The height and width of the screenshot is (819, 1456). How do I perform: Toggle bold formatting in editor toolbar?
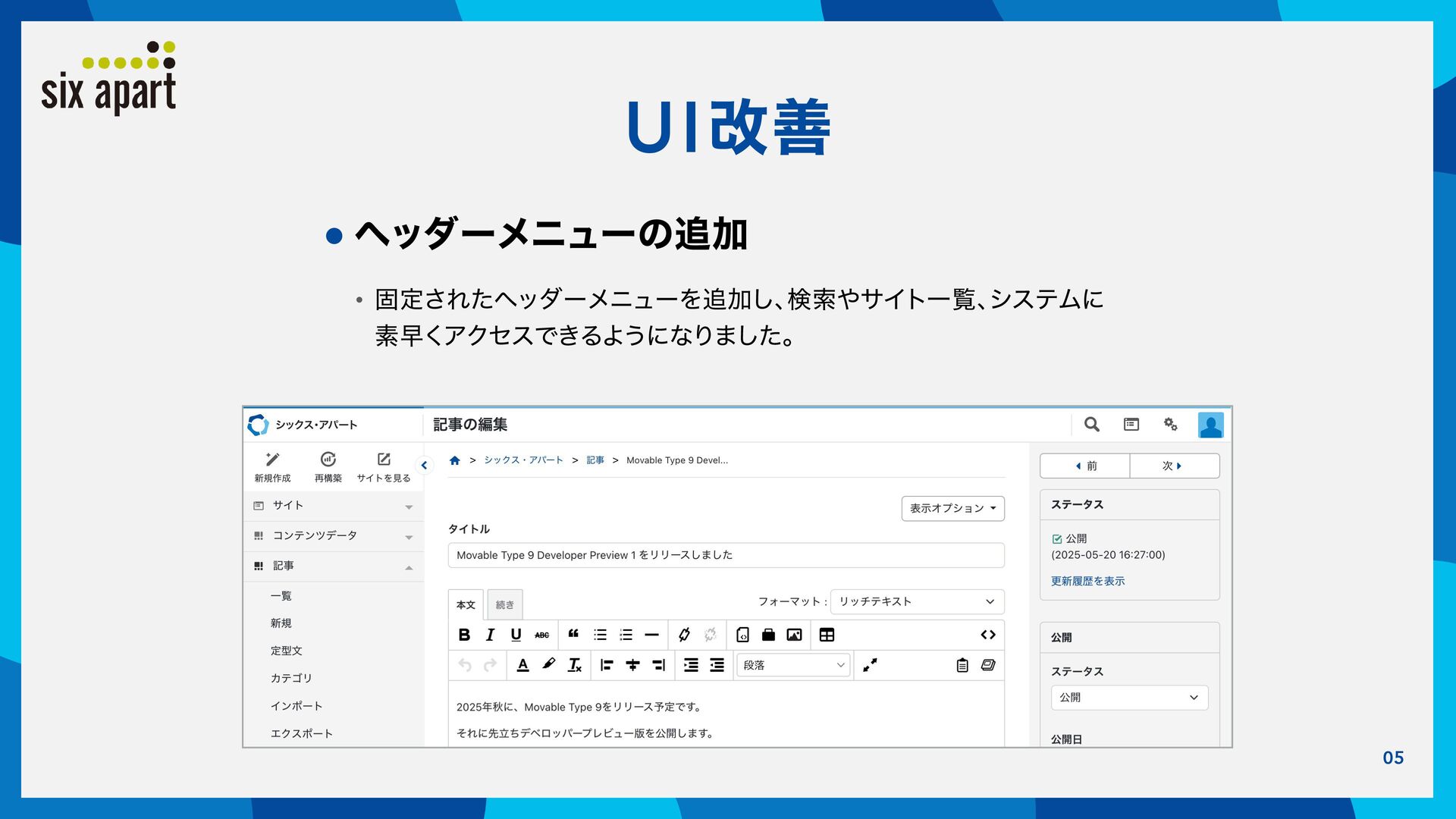click(464, 635)
